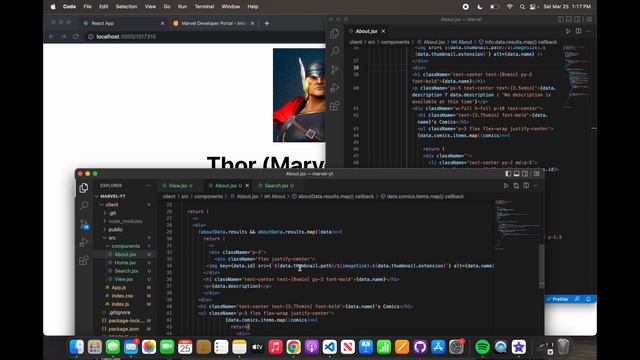Open .gitignore file in Explorer
This screenshot has width=640, height=360.
click(x=119, y=313)
